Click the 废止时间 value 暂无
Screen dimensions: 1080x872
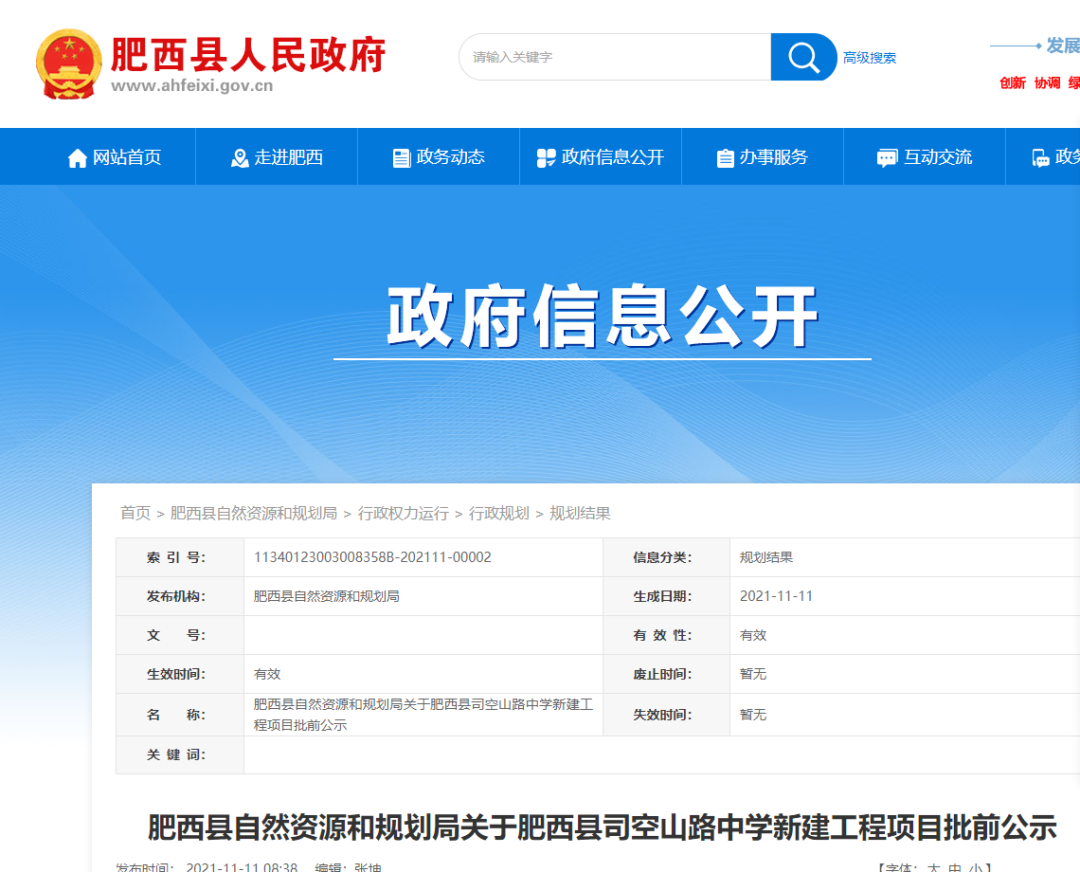pos(753,674)
